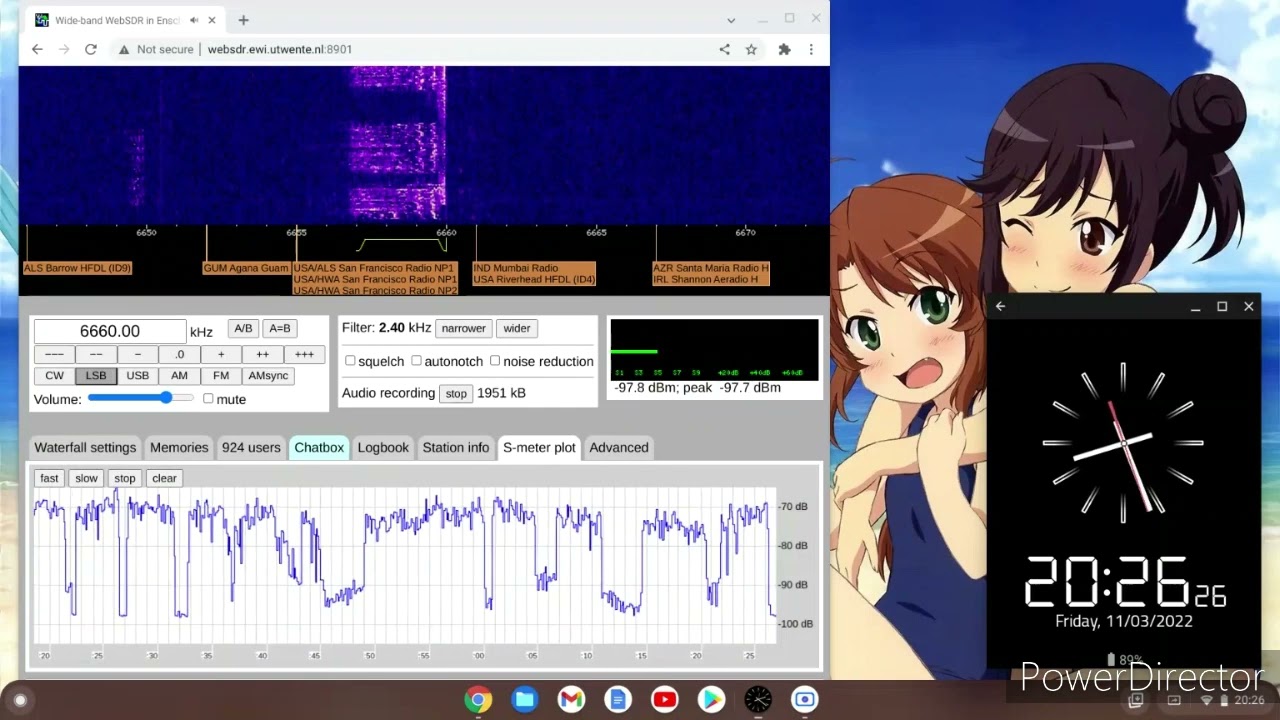Select LSB mode
Image resolution: width=1280 pixels, height=720 pixels.
(x=96, y=376)
